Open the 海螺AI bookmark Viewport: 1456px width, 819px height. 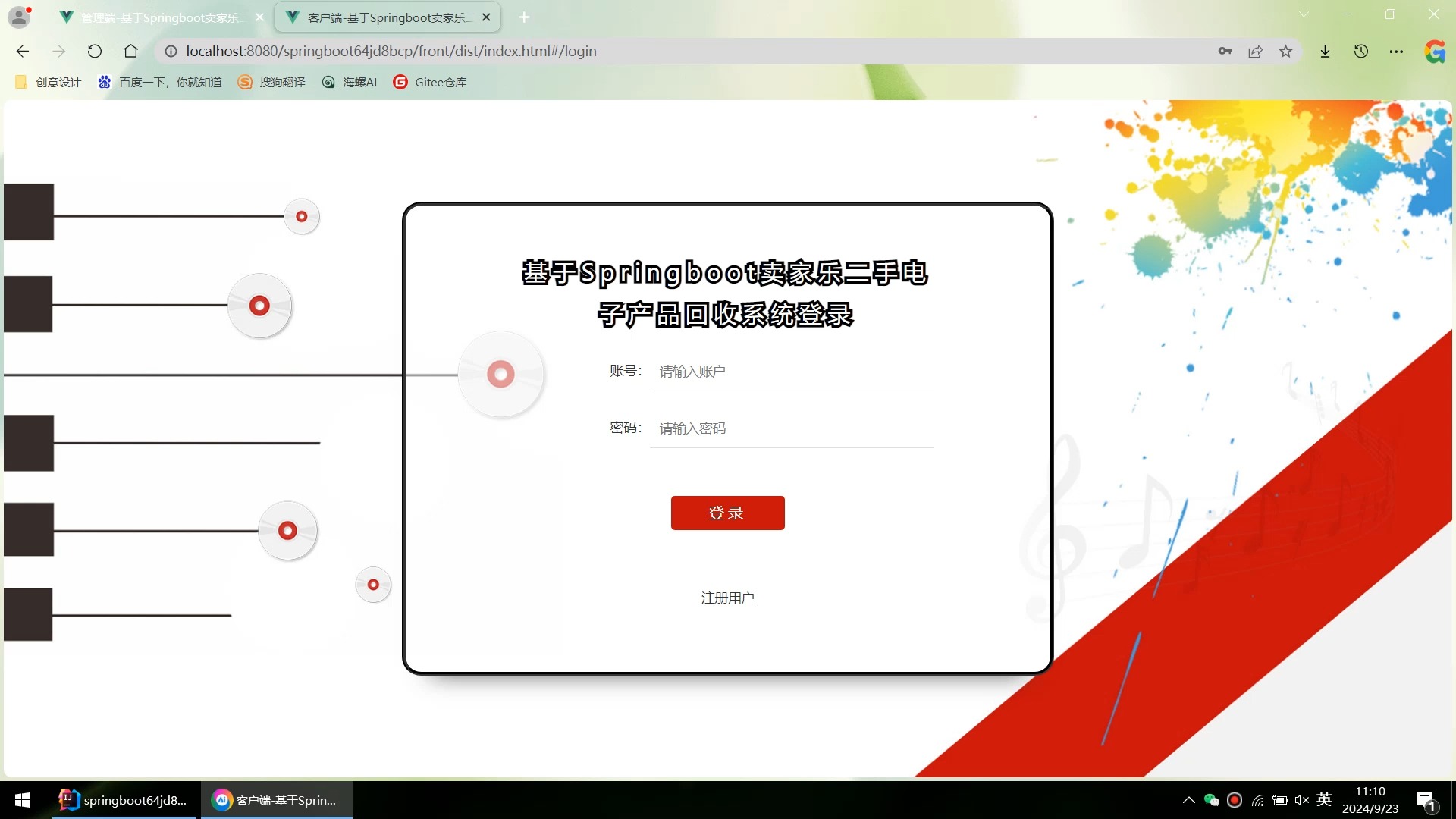click(350, 82)
